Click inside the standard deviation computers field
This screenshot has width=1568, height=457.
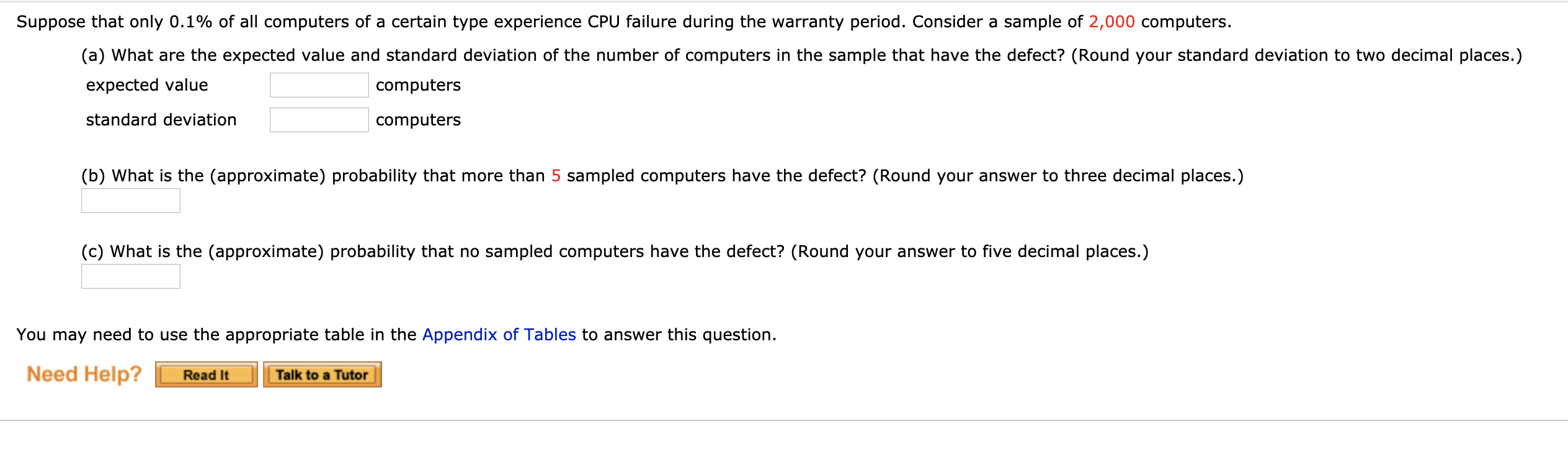[319, 120]
